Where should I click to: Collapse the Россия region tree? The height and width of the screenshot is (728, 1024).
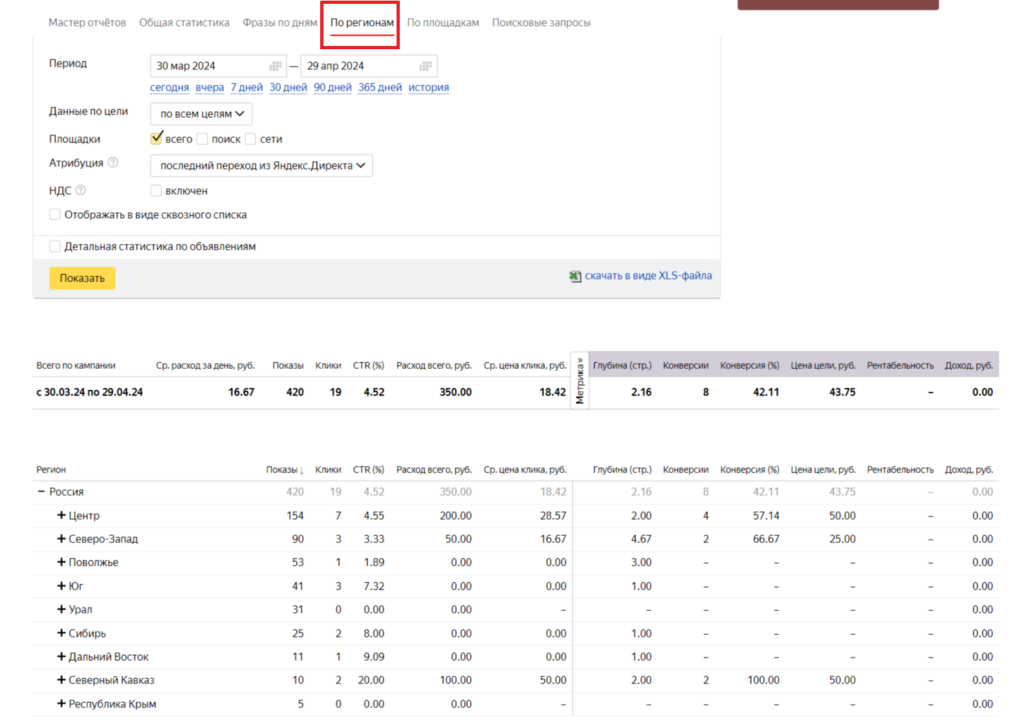click(42, 492)
